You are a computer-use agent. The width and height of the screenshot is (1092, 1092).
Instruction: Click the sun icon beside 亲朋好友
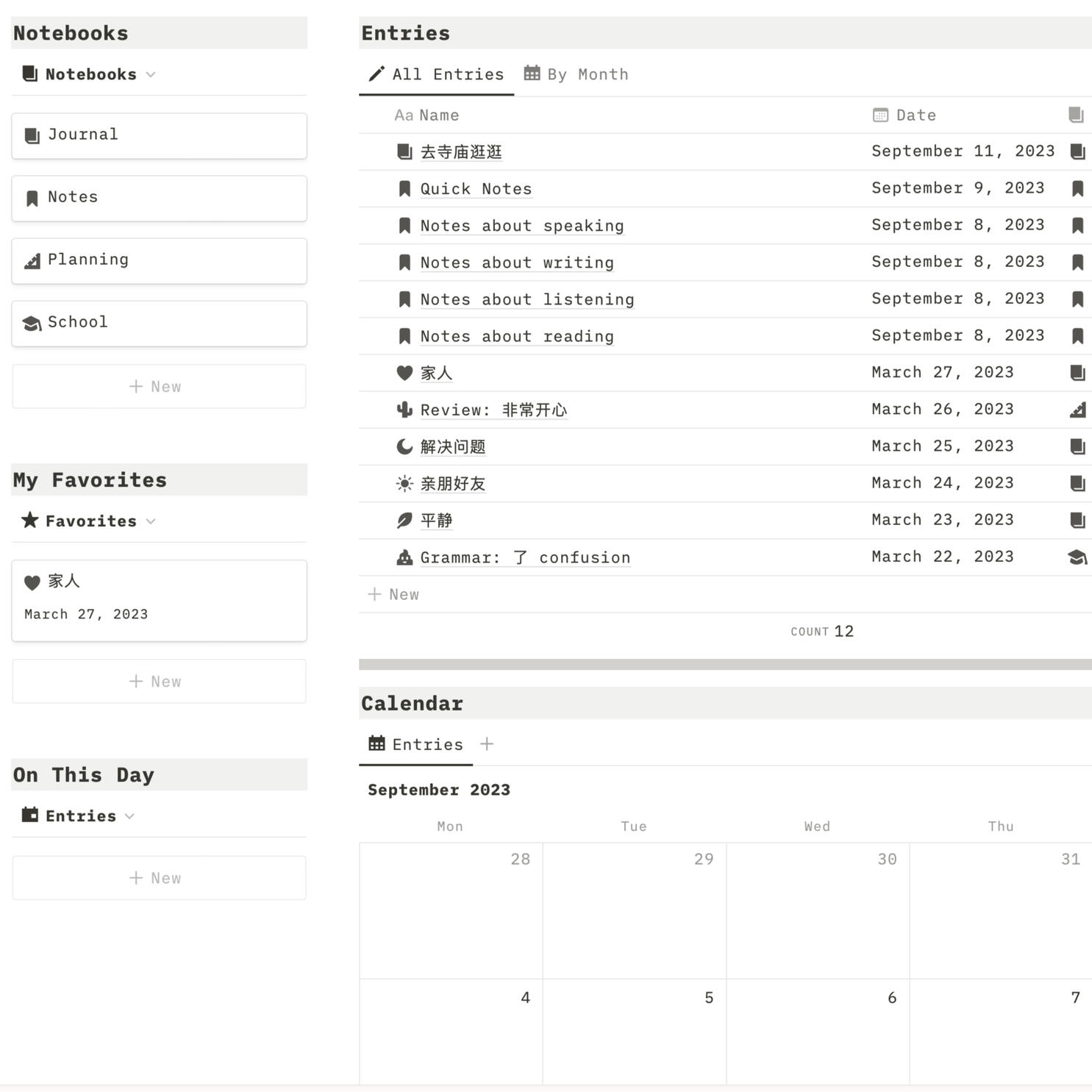[x=404, y=483]
